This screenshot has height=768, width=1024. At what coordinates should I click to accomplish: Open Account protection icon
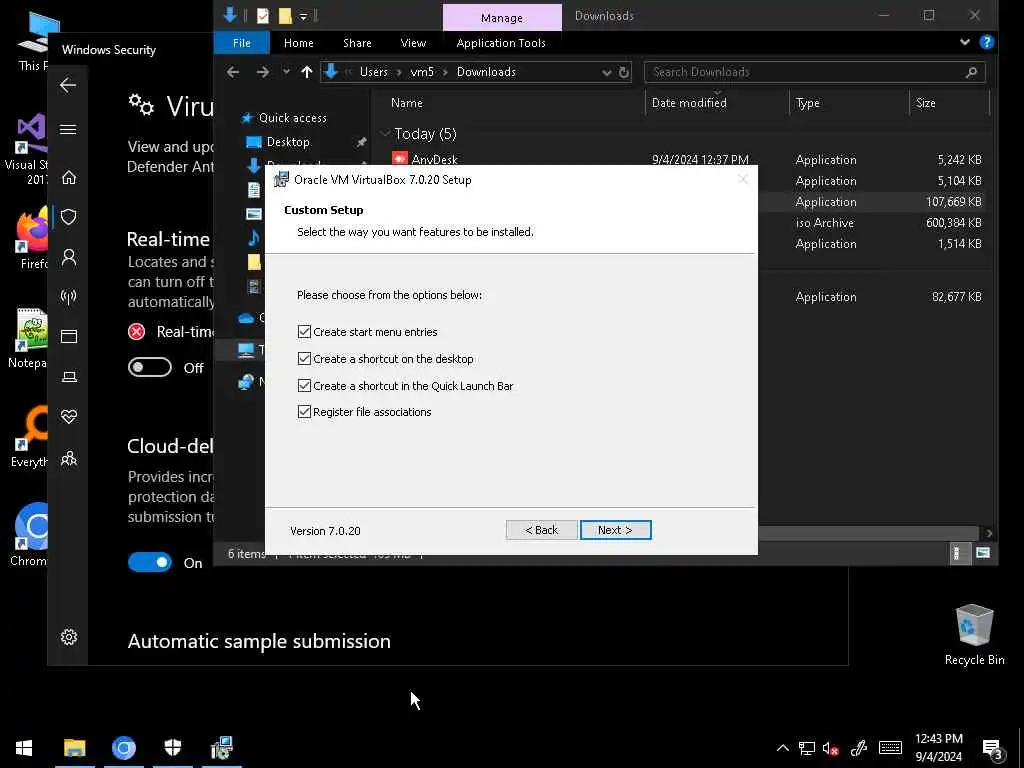pos(69,257)
